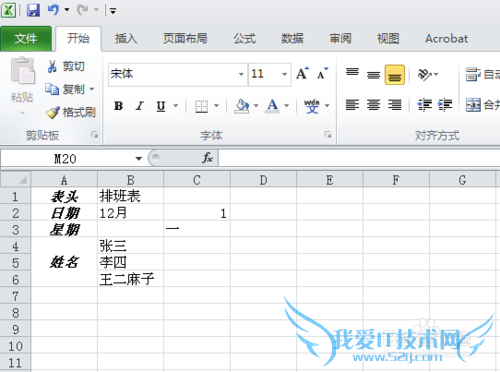Open the fill color dropdown arrow
The width and height of the screenshot is (500, 372).
[256, 106]
